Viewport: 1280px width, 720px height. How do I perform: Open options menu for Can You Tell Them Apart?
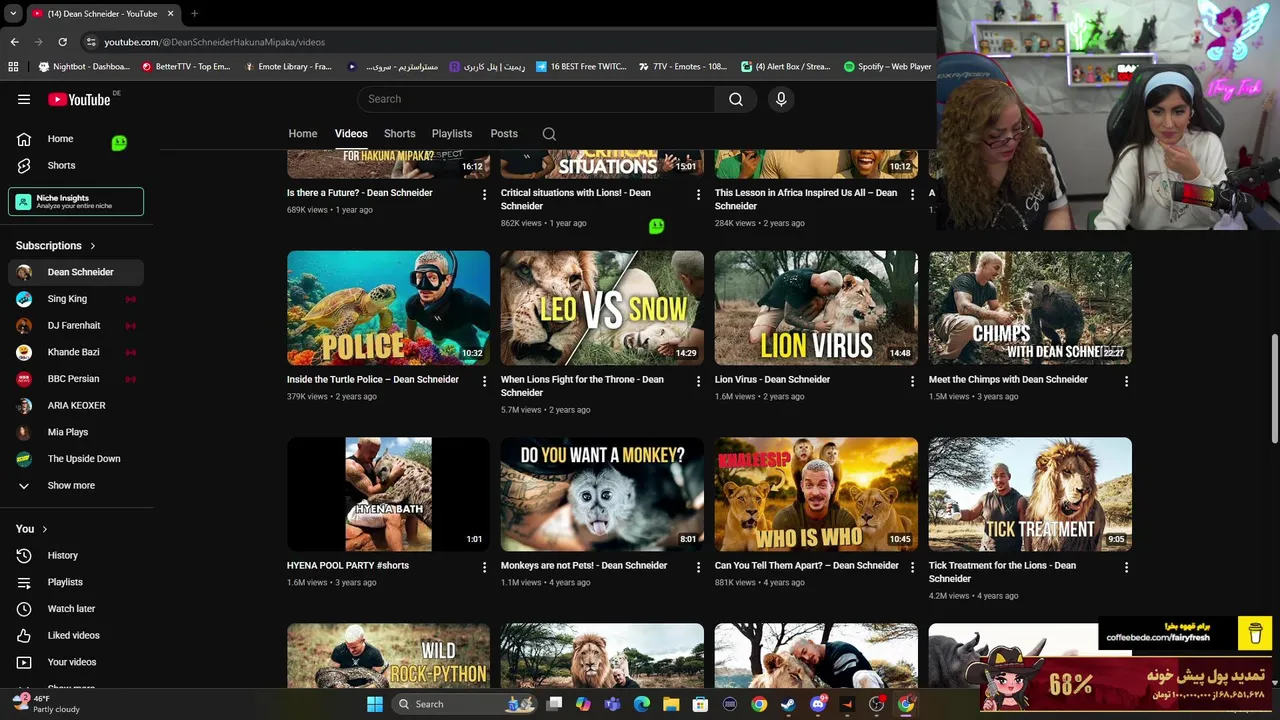(x=912, y=567)
